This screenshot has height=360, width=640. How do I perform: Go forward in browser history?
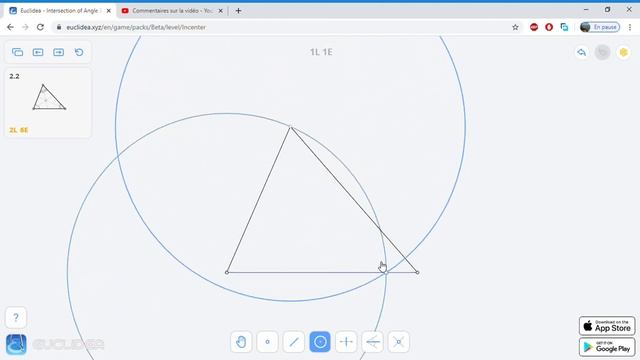(x=25, y=27)
